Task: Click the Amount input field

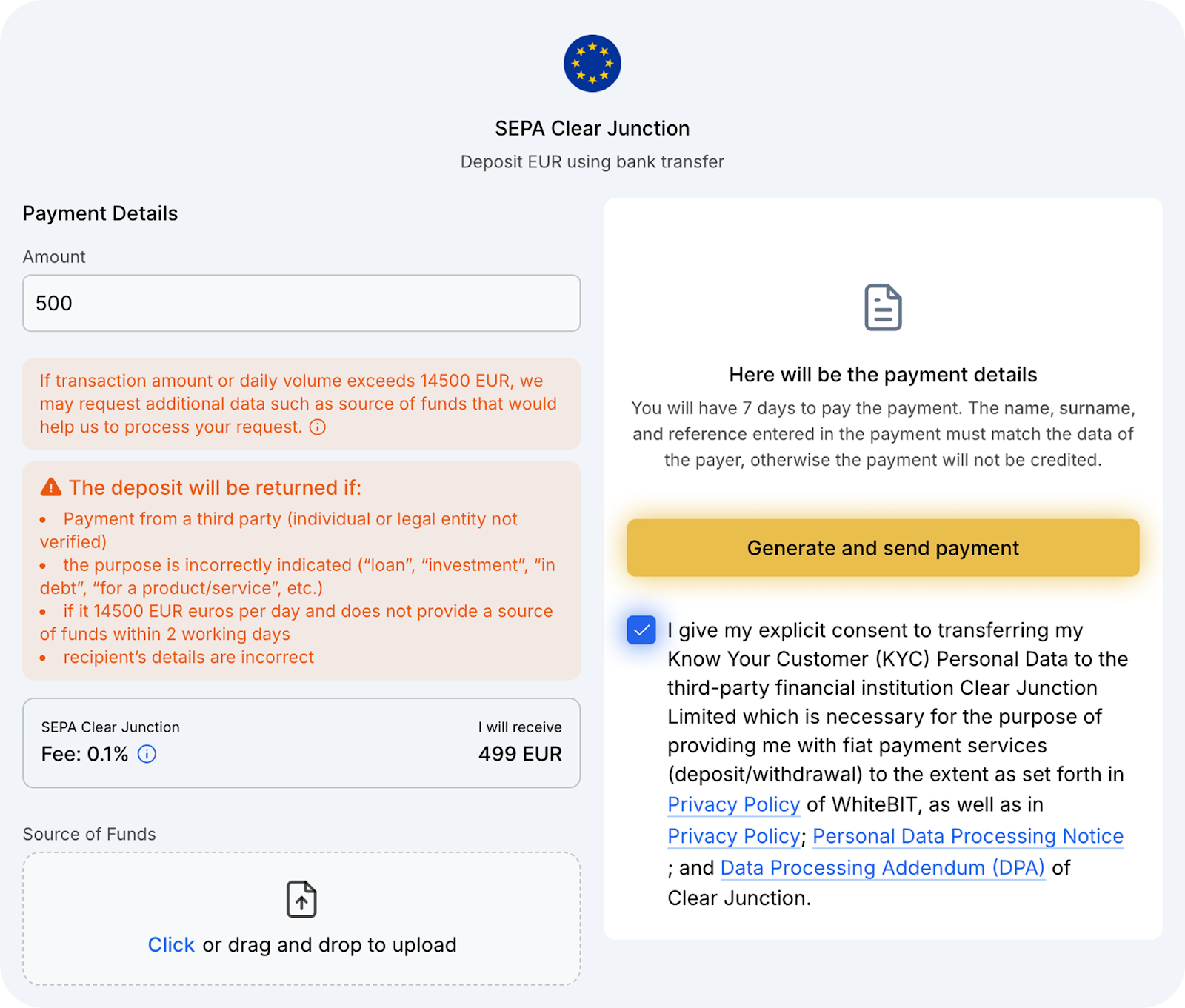Action: (301, 303)
